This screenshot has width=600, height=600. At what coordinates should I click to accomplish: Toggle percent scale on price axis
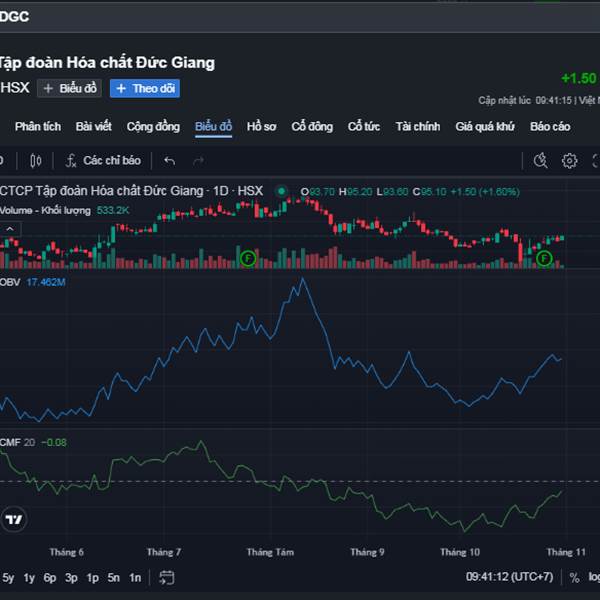(574, 577)
